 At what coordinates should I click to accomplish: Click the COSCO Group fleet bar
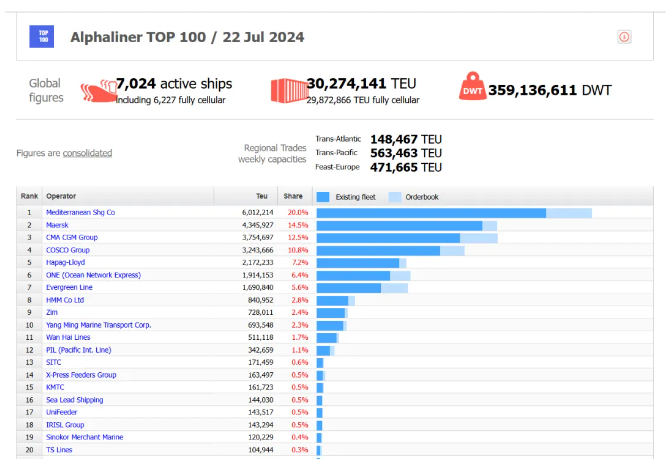(x=378, y=250)
